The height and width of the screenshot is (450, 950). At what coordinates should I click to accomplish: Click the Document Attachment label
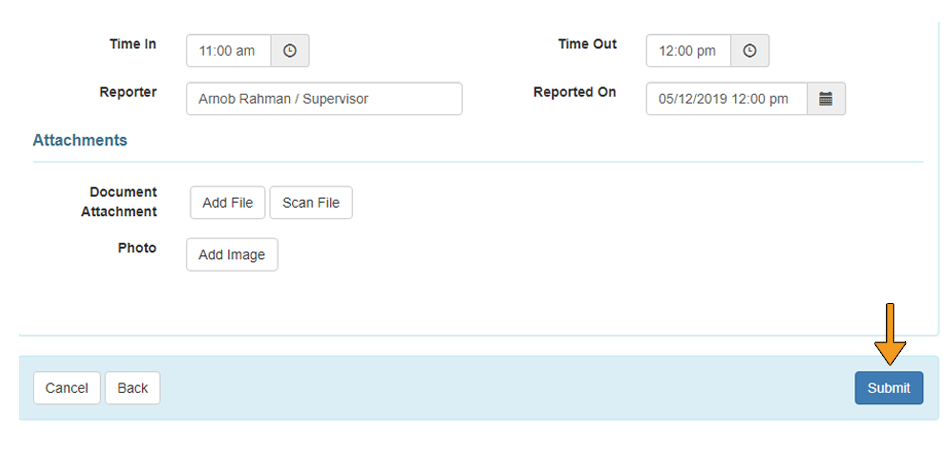119,202
